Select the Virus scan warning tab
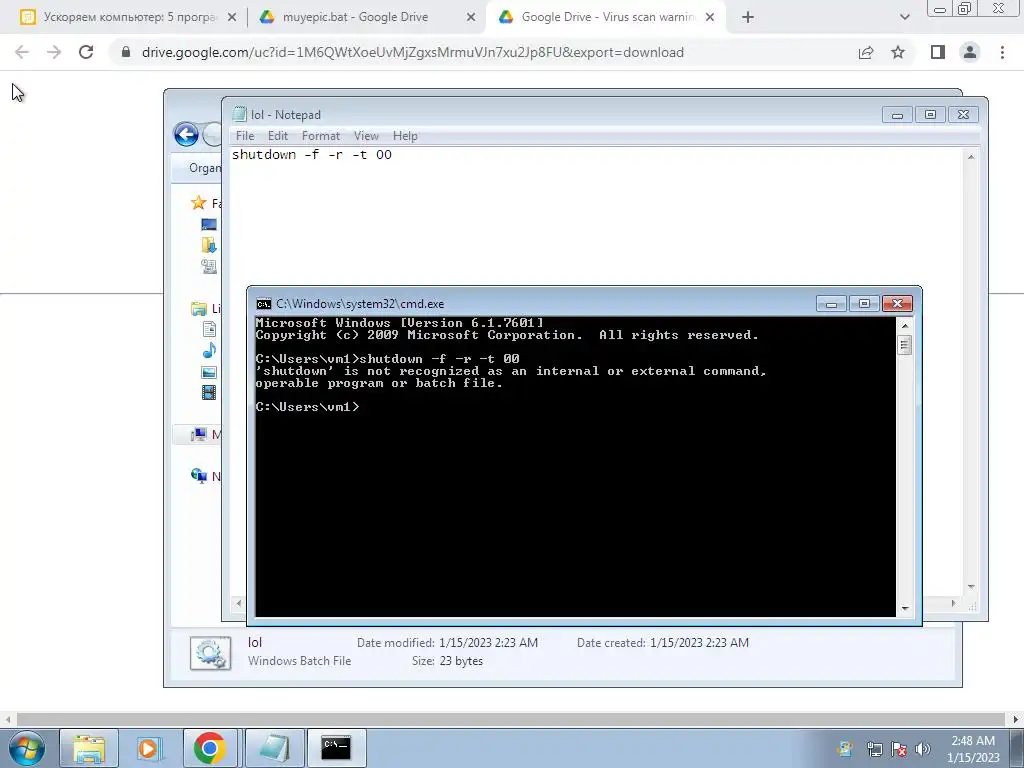This screenshot has height=768, width=1024. 607,18
